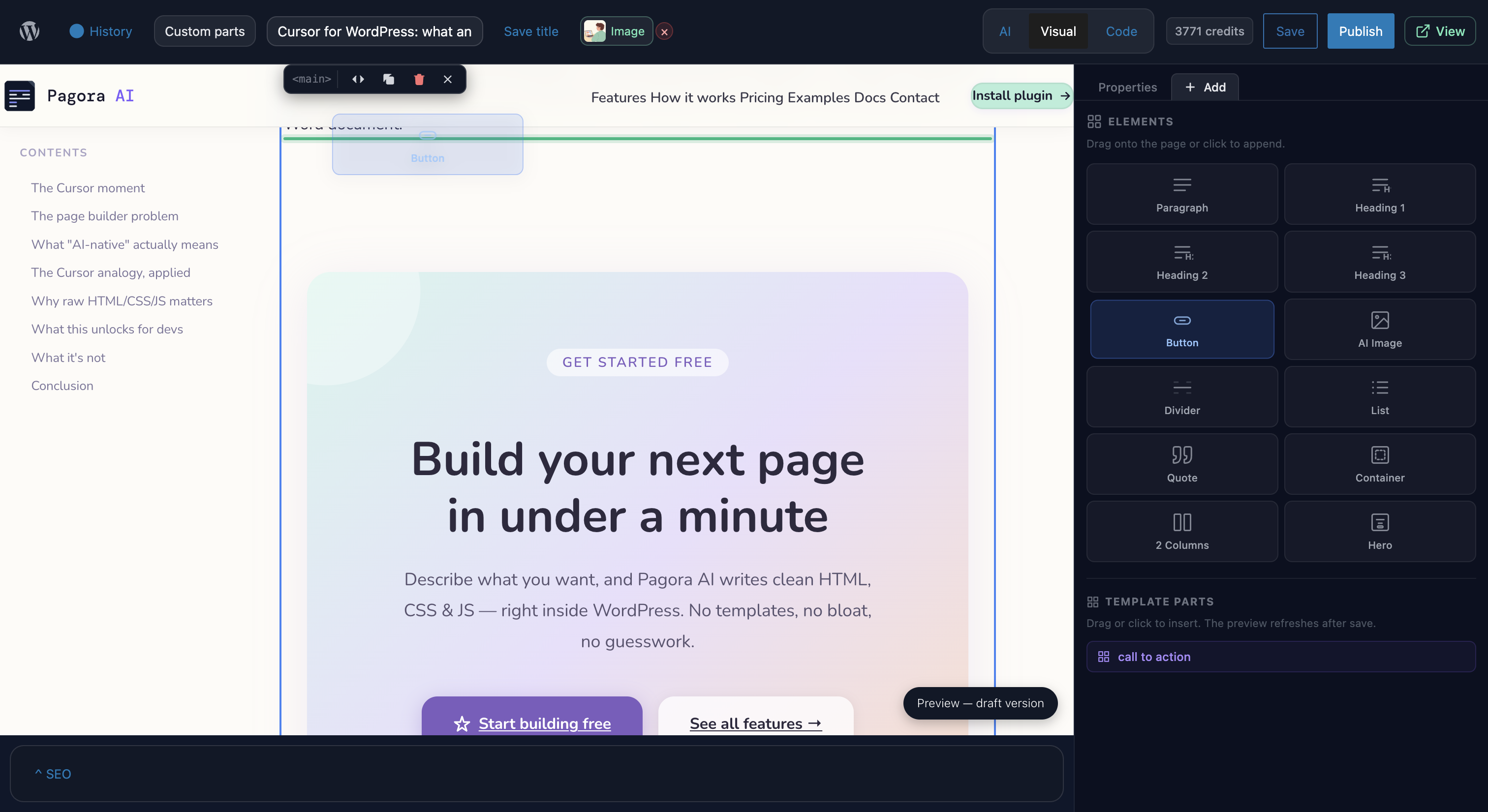Open Features in the preview nav

[x=618, y=97]
